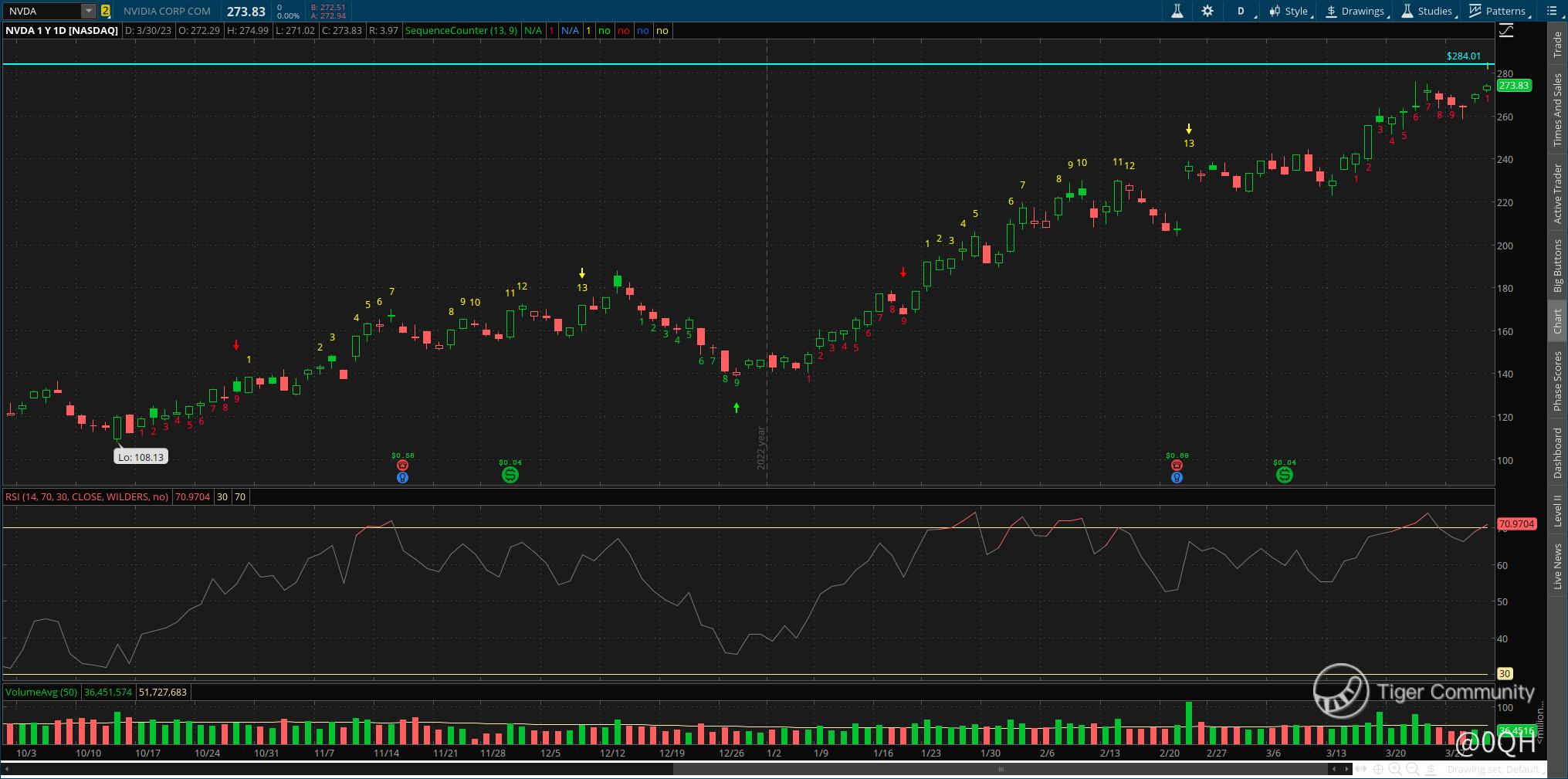Click the crosshair pan icon in bottom bar
The image size is (1568, 779).
pos(1378,769)
